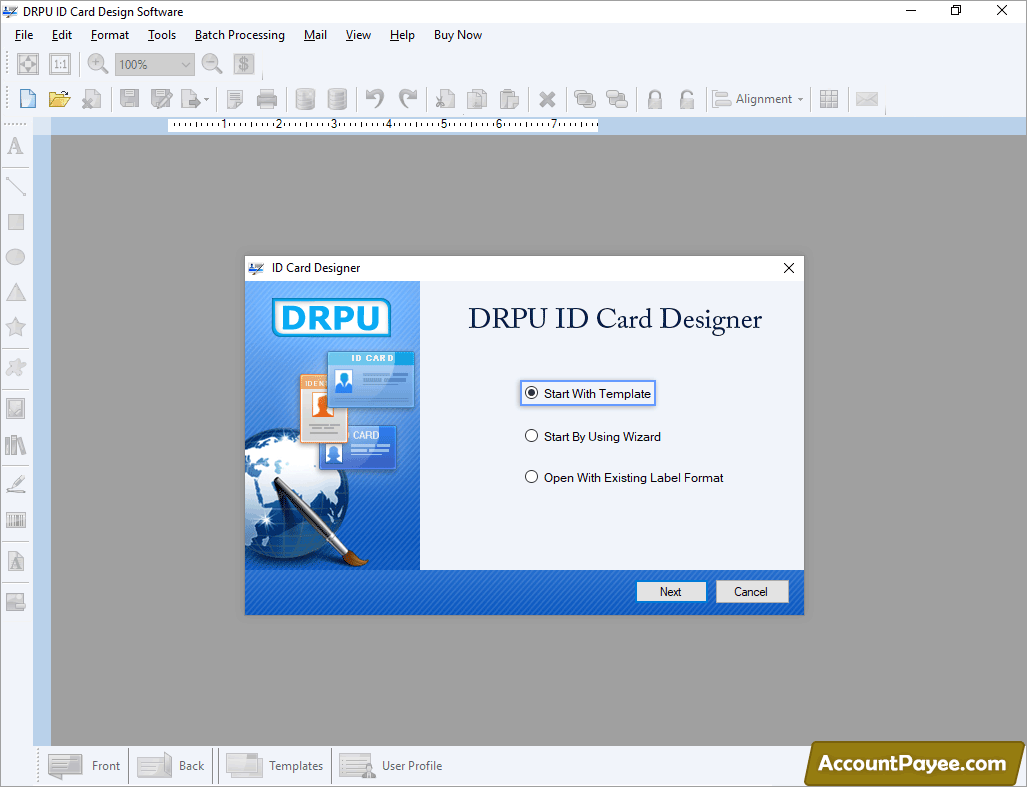The width and height of the screenshot is (1027, 787).
Task: Click the dollar sign toolbar icon
Action: [x=244, y=64]
